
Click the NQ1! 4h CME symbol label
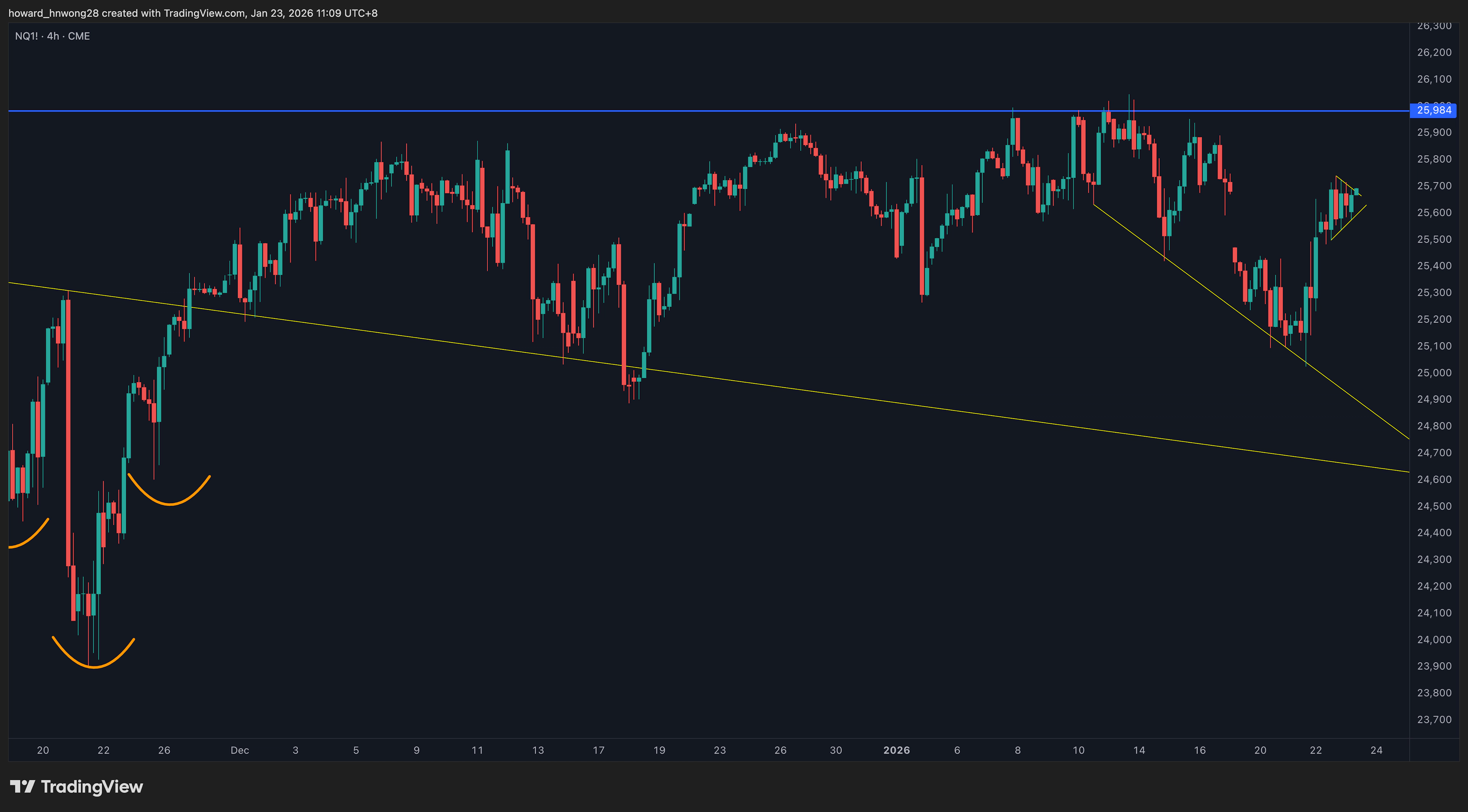coord(52,36)
